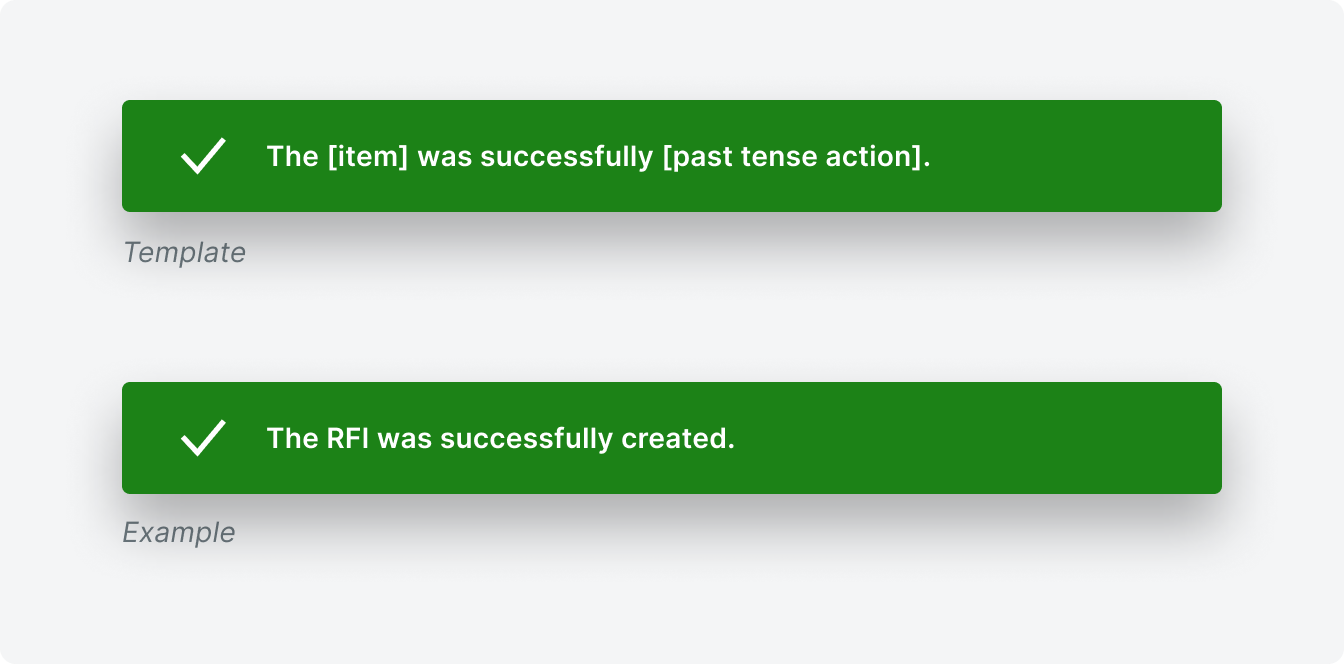Click 'successfully' in the RFI toast message
The width and height of the screenshot is (1344, 664).
[x=526, y=439]
